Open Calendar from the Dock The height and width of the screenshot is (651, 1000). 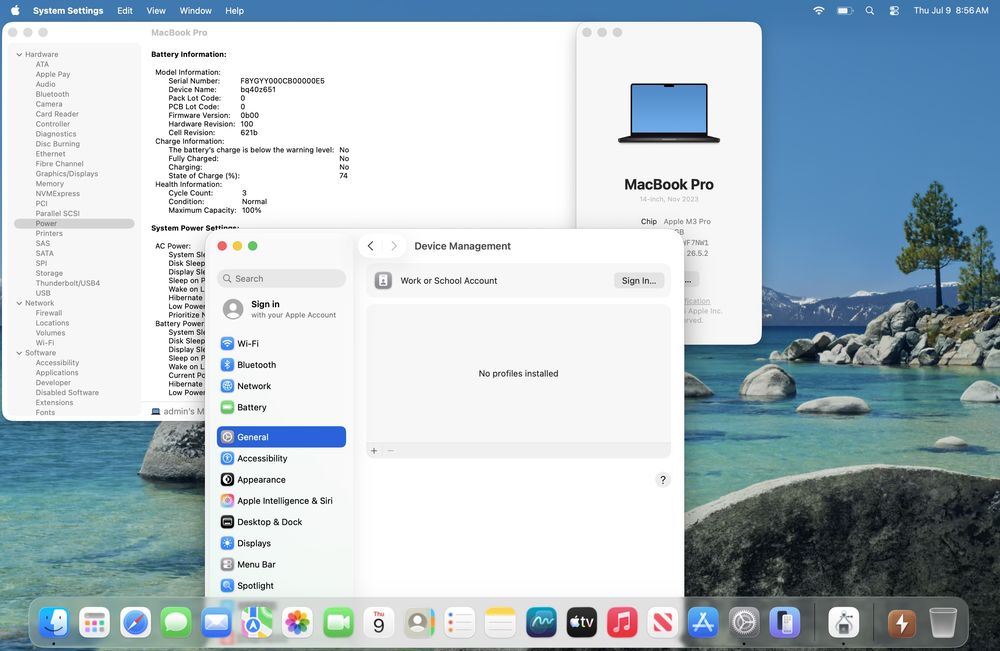379,622
